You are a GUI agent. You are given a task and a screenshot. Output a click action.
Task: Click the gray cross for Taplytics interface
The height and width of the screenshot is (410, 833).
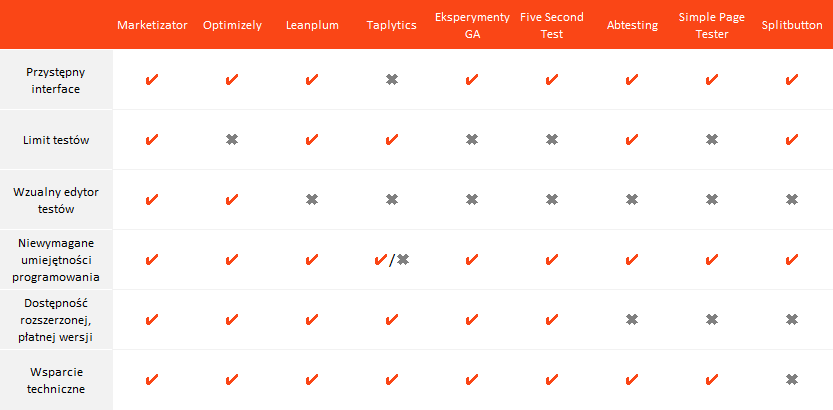coord(392,80)
